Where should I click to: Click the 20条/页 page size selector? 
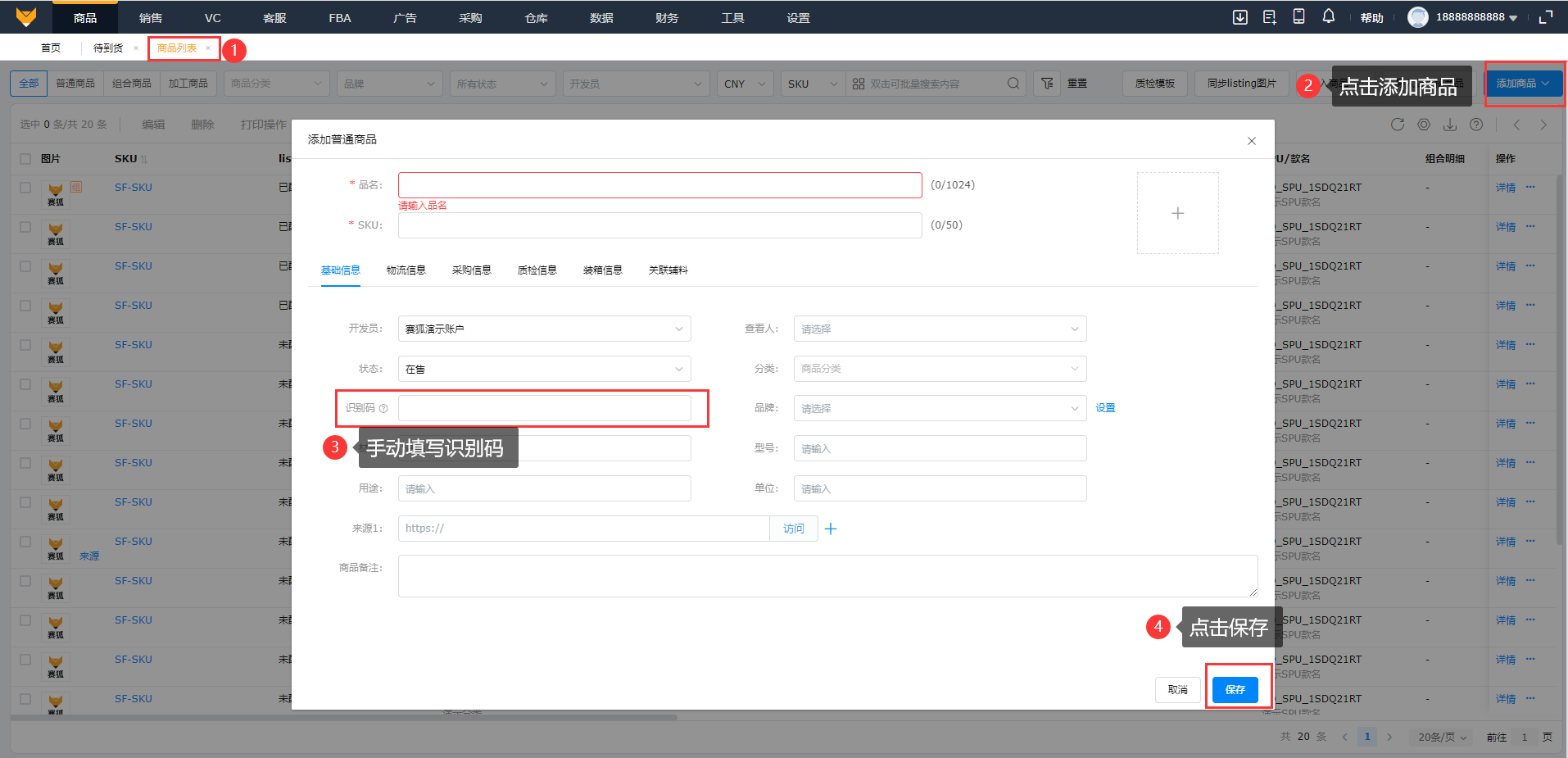[1442, 738]
